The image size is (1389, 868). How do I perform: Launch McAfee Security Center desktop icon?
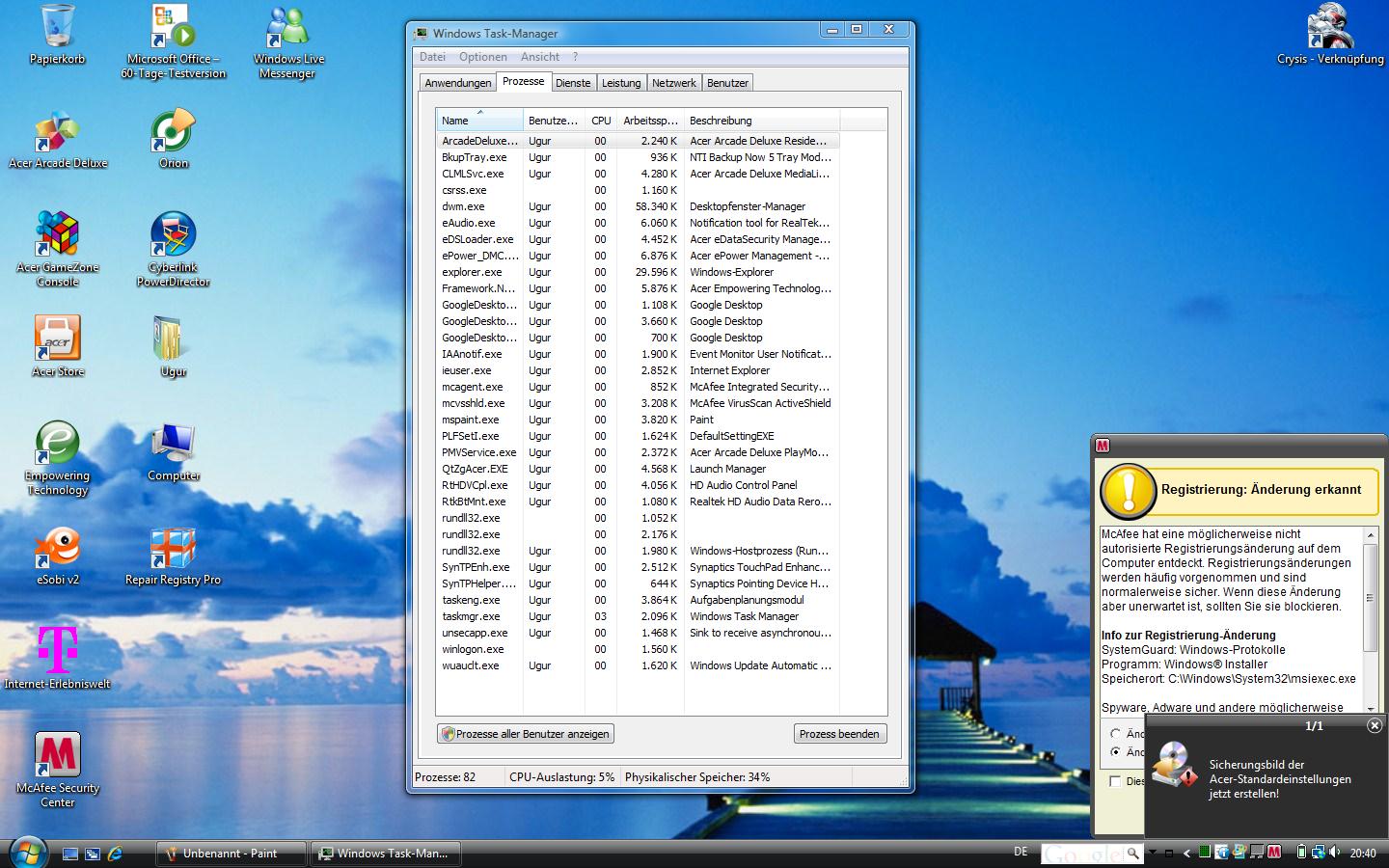[x=57, y=769]
